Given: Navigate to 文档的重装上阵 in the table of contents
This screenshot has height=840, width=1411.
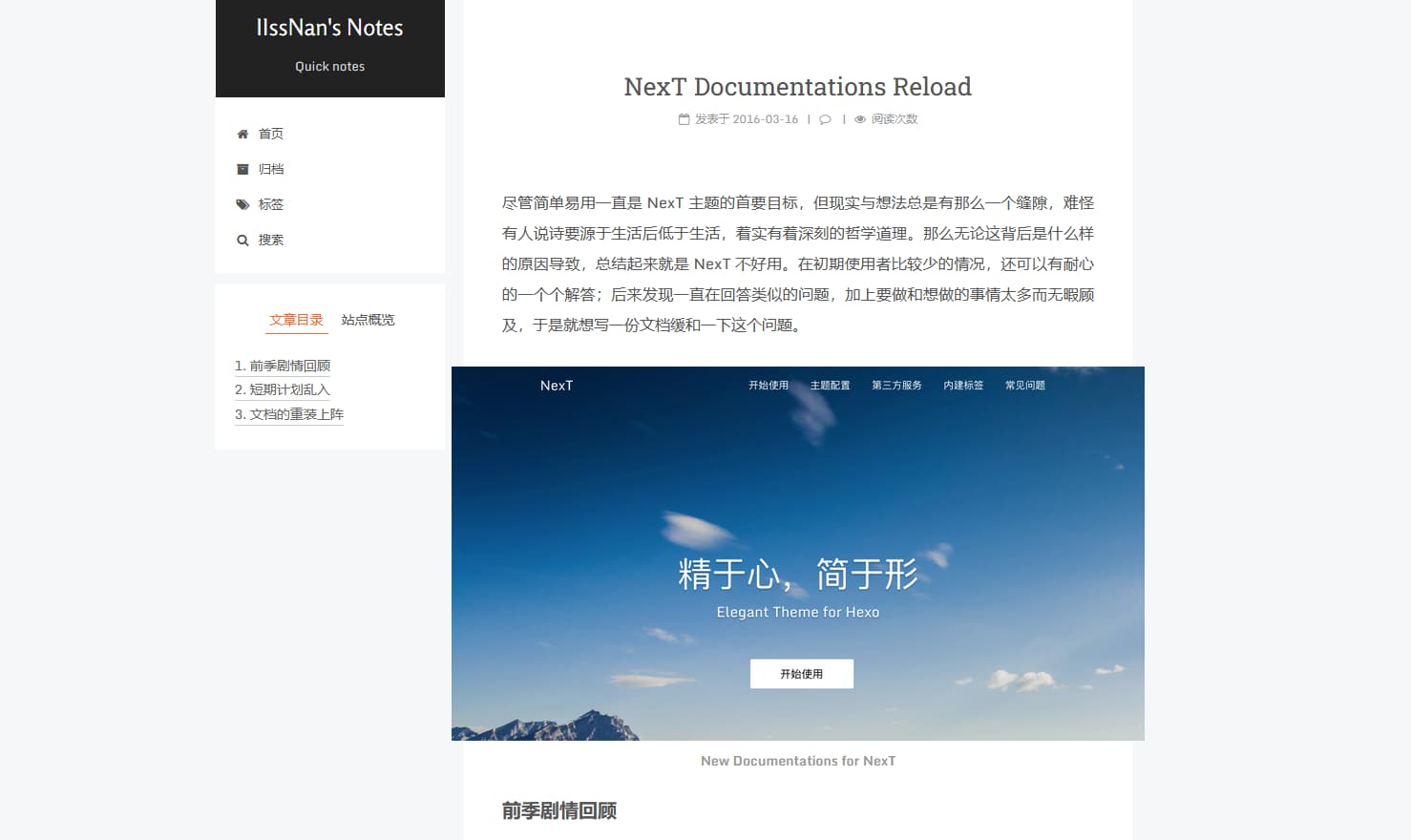Looking at the screenshot, I should coord(289,414).
